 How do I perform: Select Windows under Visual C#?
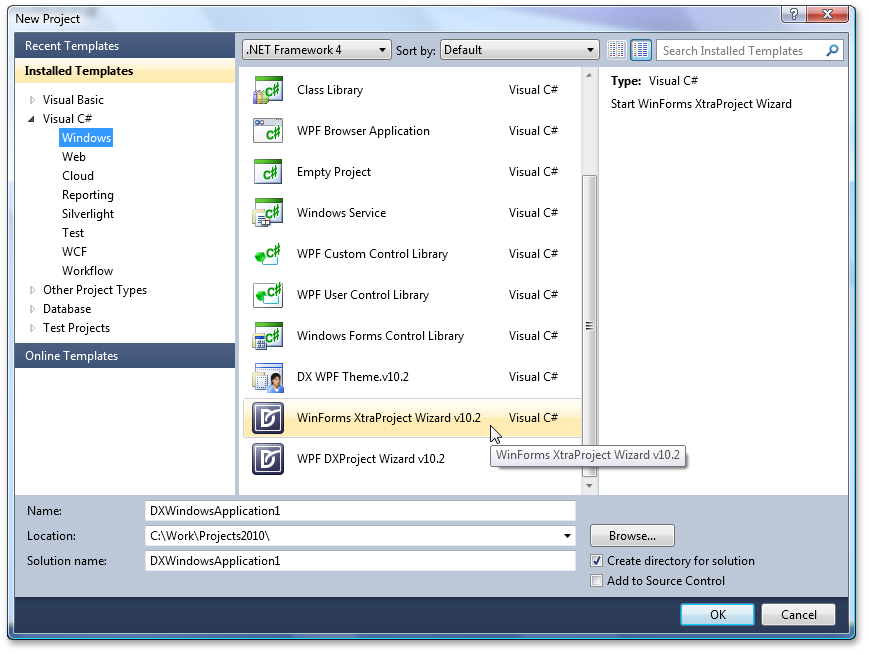tap(86, 137)
